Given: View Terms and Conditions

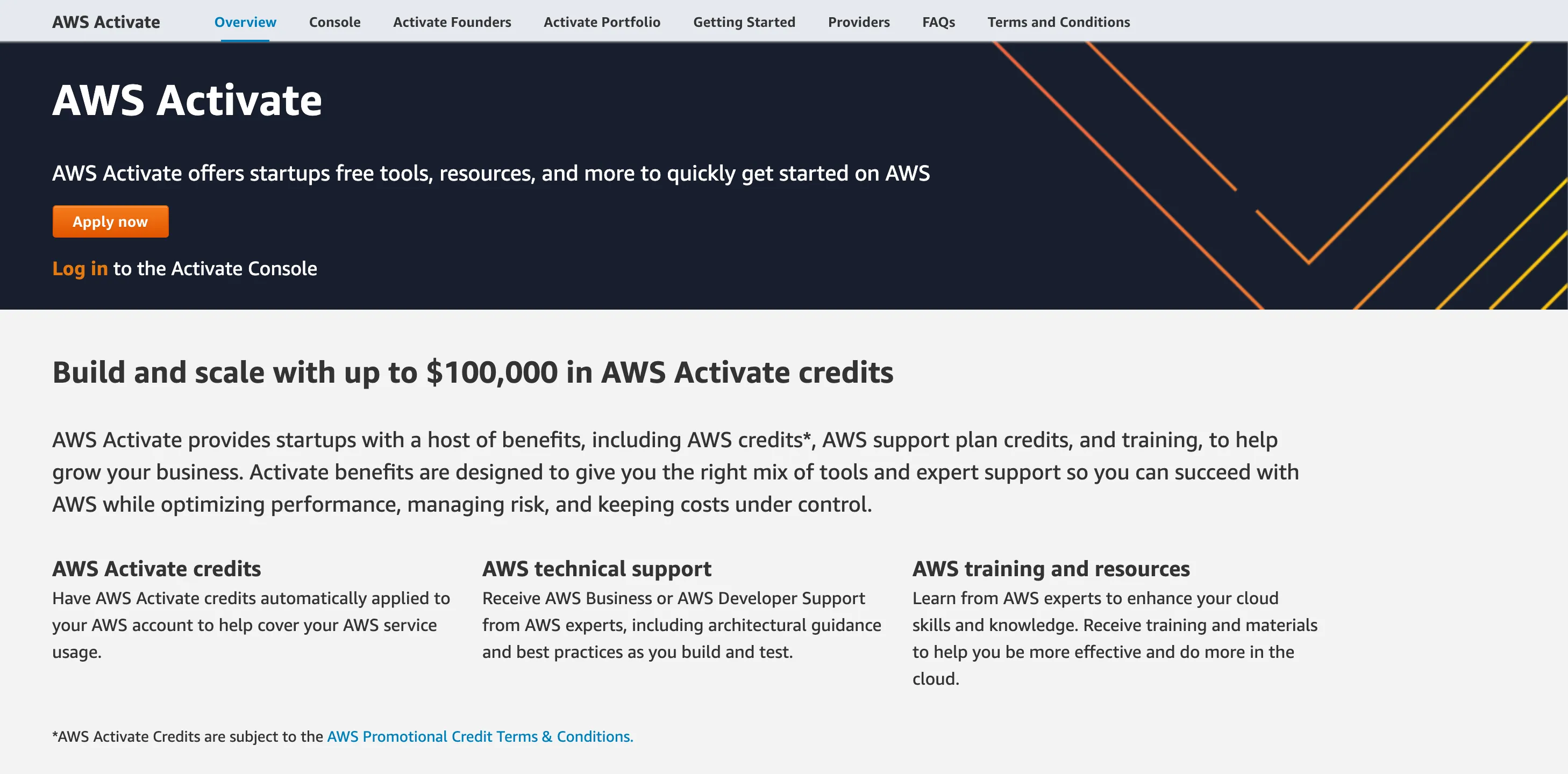Looking at the screenshot, I should (x=1059, y=21).
